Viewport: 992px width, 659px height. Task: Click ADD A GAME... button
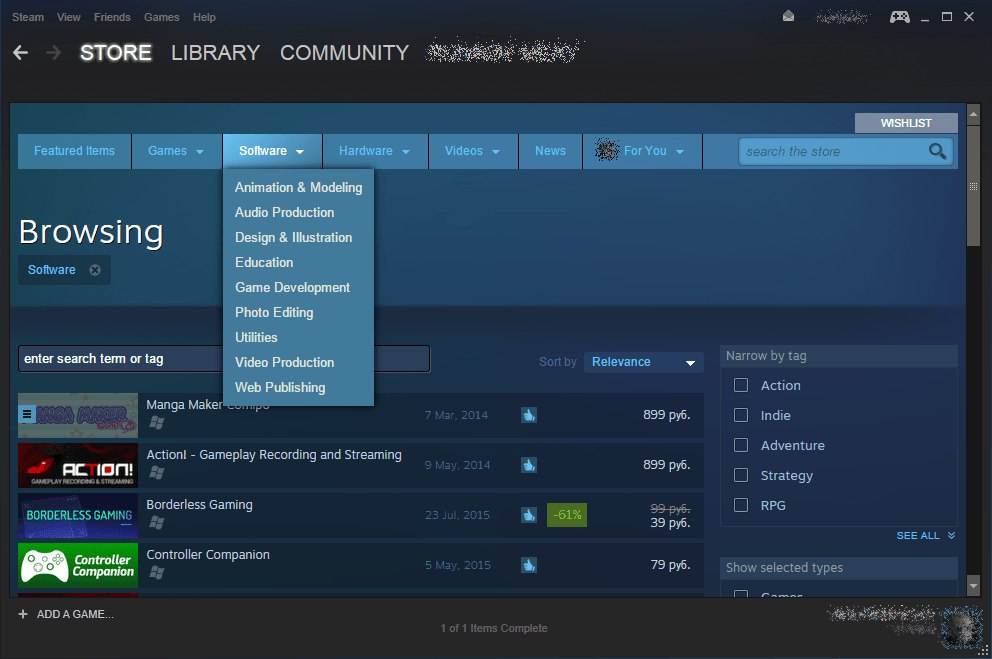coord(75,614)
